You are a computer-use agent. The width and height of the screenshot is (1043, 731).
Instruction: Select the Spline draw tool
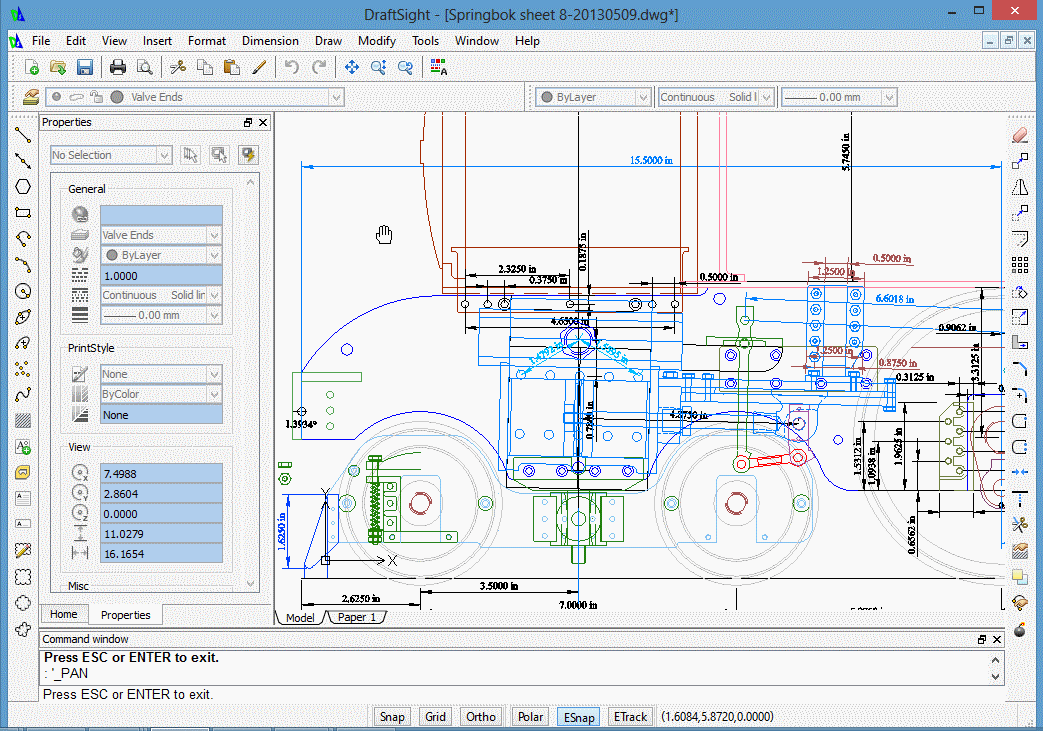click(23, 395)
